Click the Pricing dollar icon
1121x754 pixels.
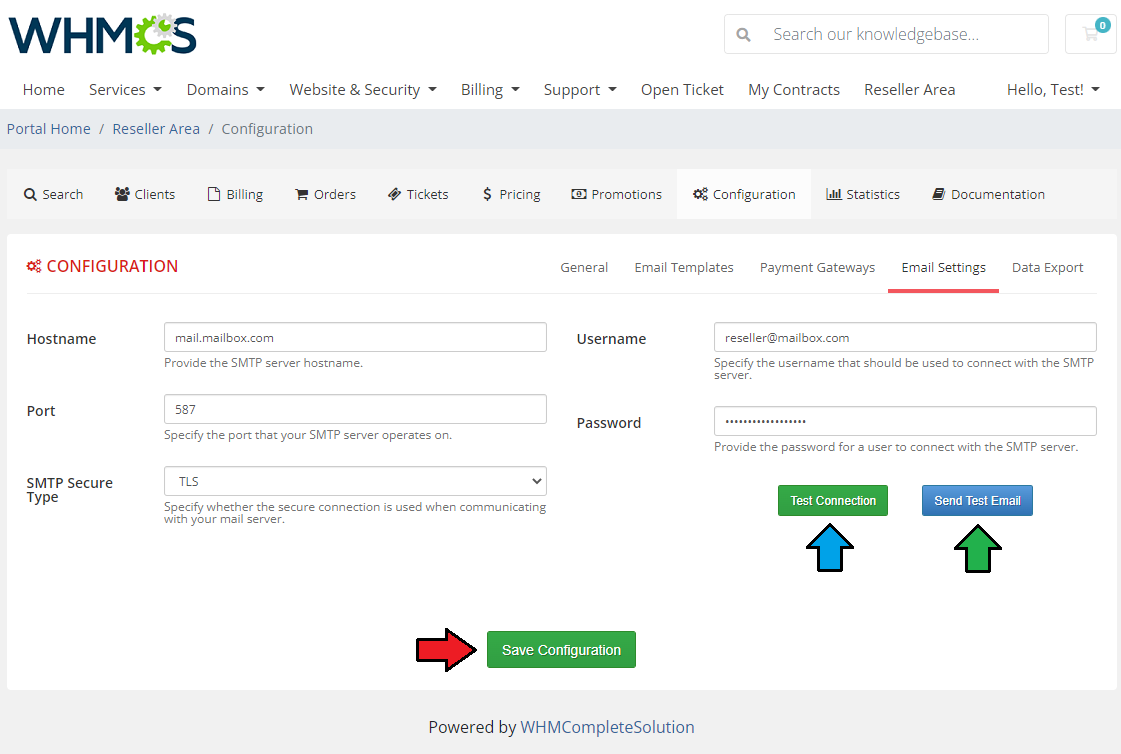(x=487, y=194)
